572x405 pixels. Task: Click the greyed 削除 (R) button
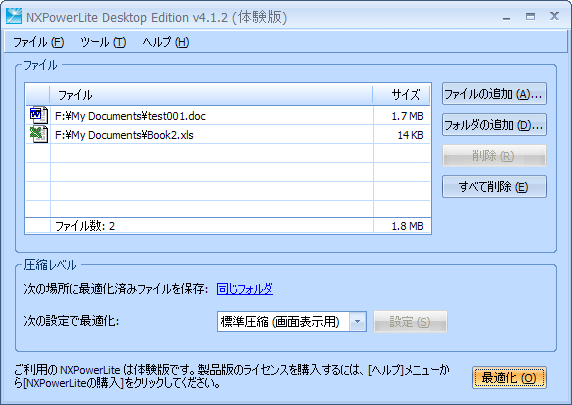pyautogui.click(x=494, y=156)
